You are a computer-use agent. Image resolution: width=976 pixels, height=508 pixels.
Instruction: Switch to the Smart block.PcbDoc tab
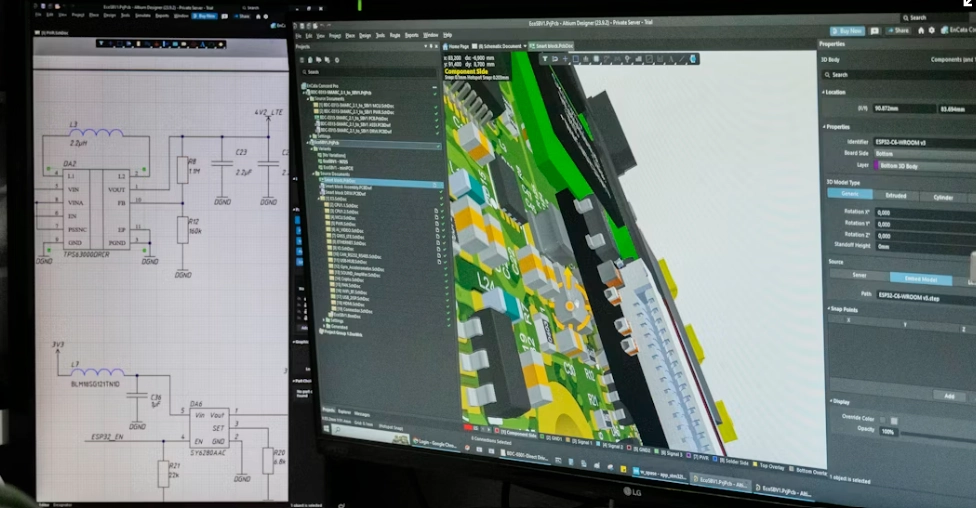(x=551, y=46)
